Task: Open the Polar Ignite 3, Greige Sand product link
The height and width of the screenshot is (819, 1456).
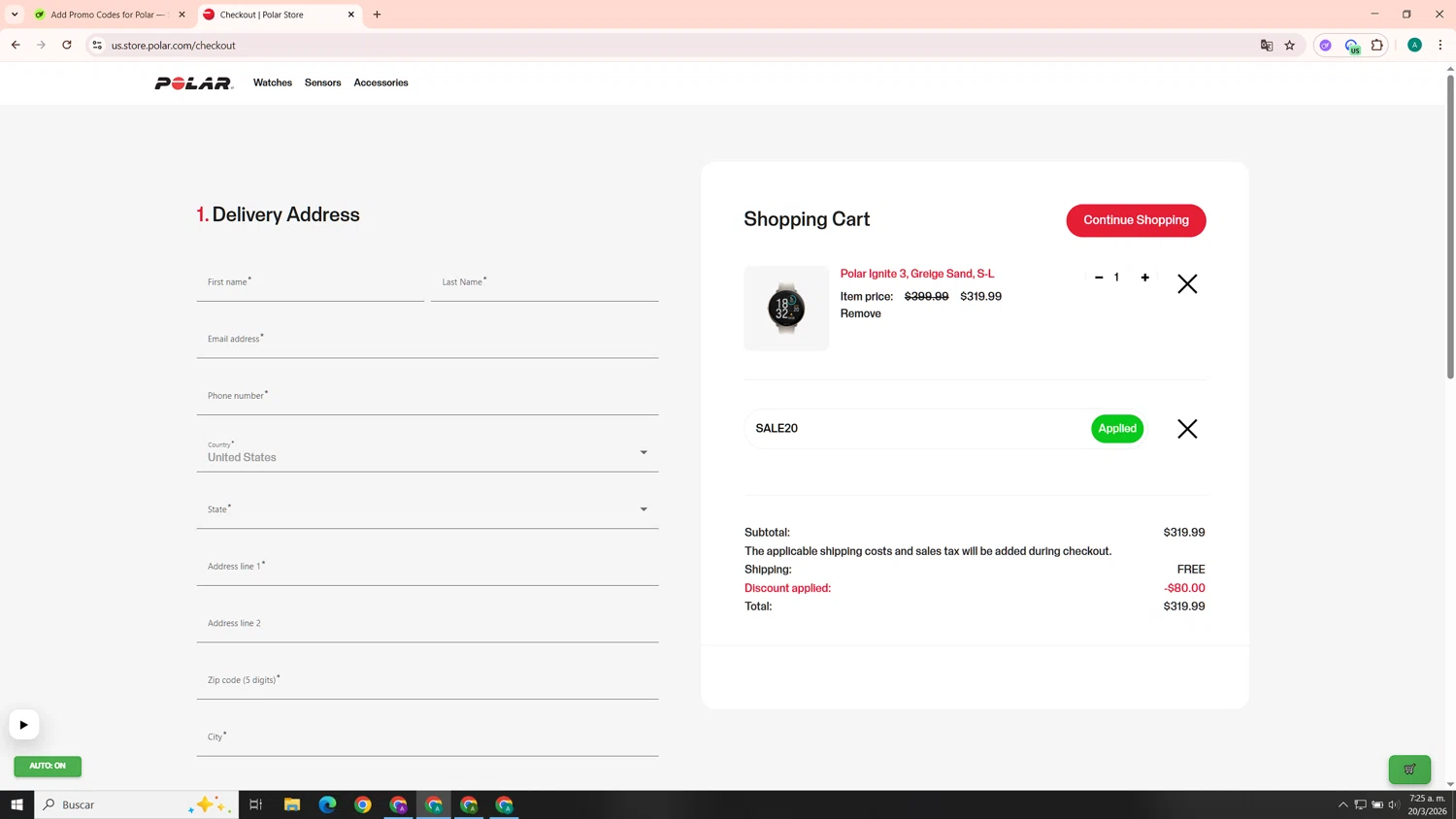Action: [x=917, y=274]
